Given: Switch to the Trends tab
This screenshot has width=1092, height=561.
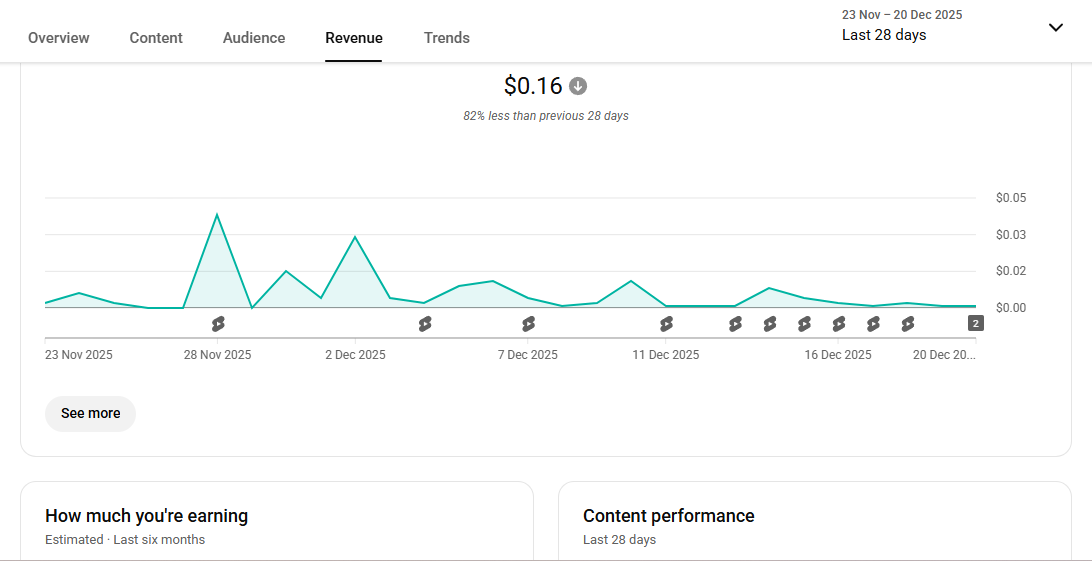Looking at the screenshot, I should 447,38.
